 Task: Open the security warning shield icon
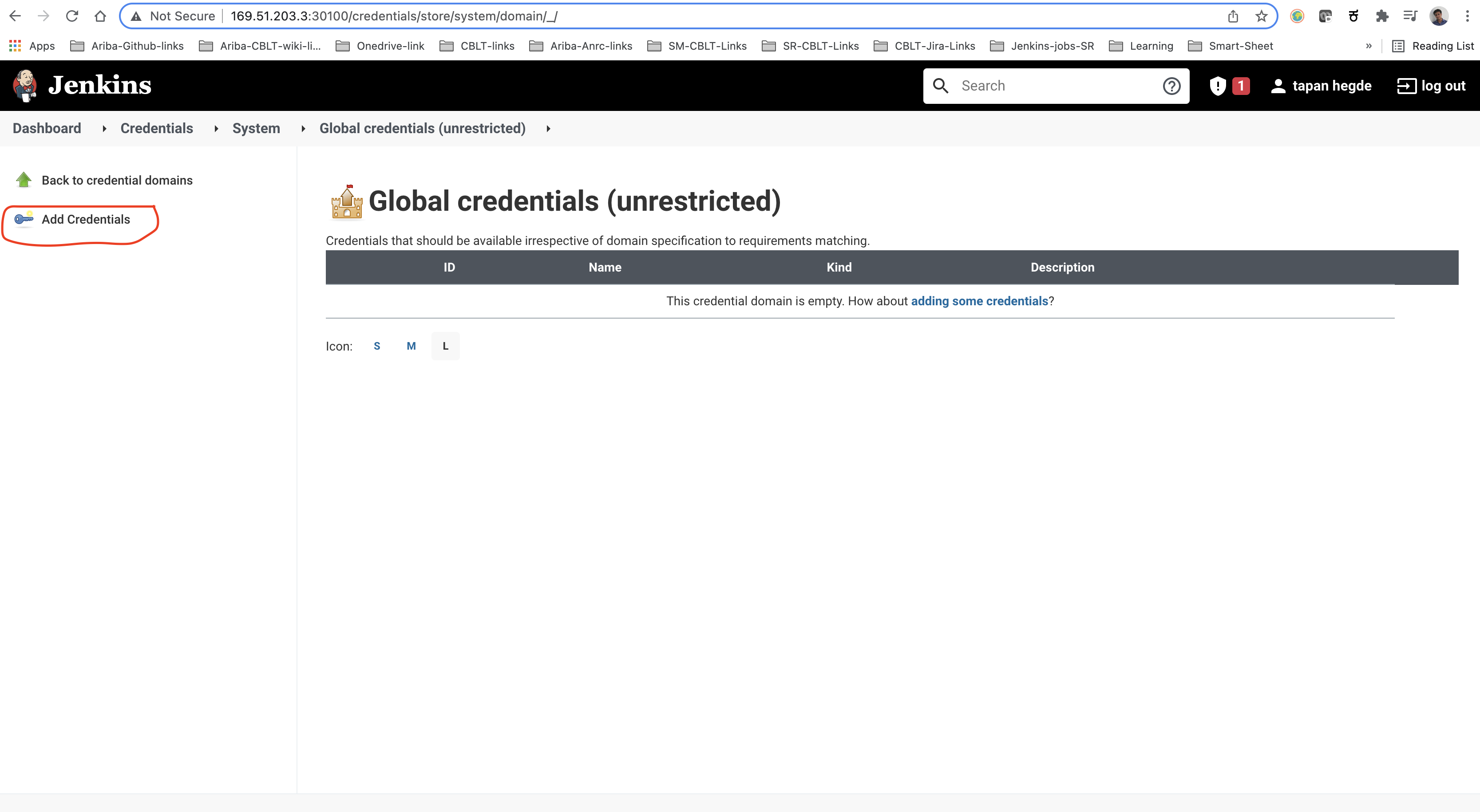[x=1218, y=86]
